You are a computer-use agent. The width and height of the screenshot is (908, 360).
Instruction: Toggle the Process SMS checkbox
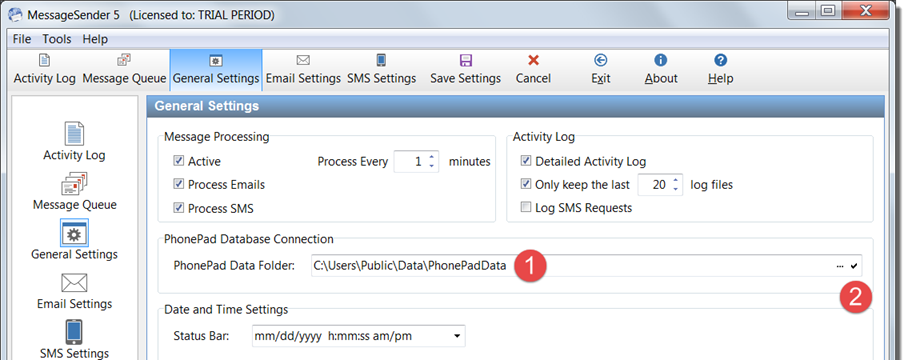(178, 208)
